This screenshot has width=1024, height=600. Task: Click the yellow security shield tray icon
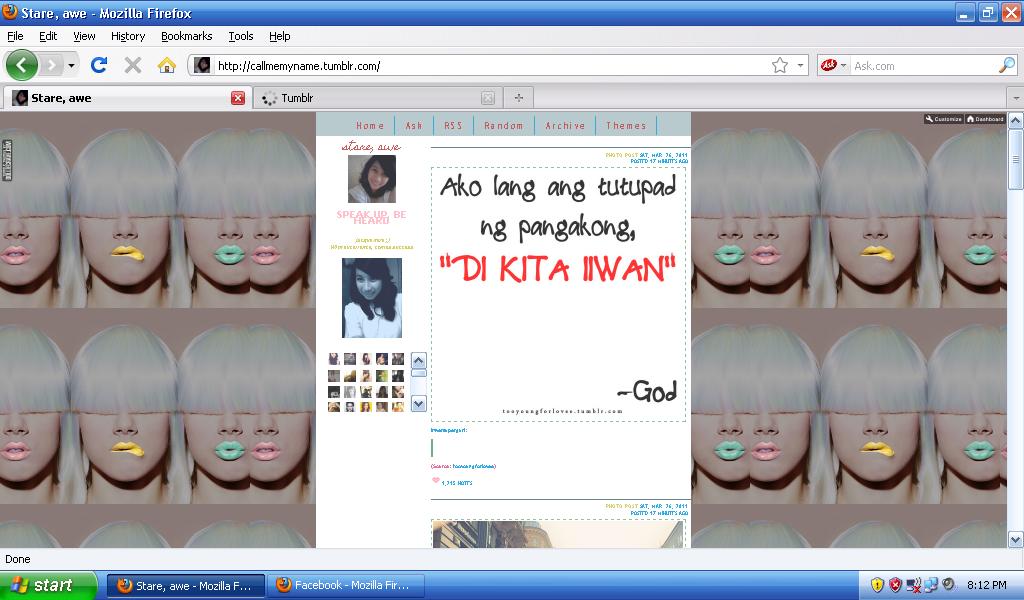pyautogui.click(x=877, y=585)
